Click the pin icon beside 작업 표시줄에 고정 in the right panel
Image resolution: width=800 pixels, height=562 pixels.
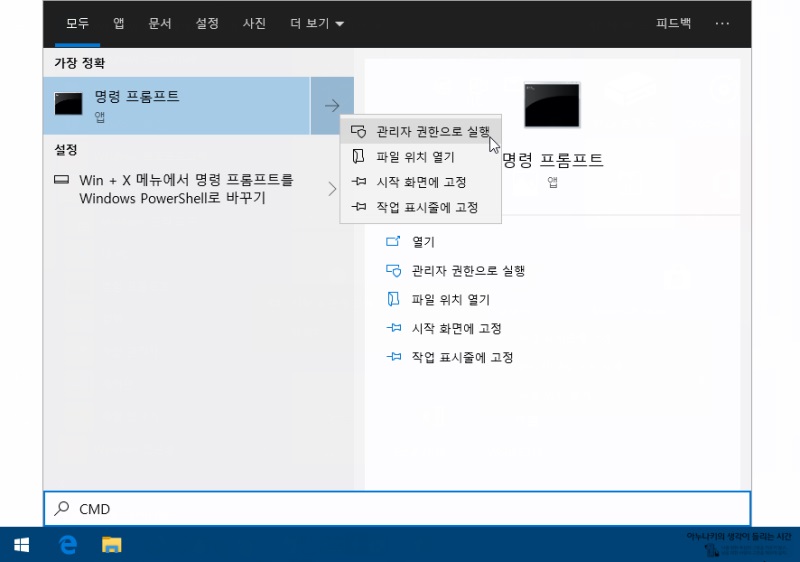[x=394, y=356]
